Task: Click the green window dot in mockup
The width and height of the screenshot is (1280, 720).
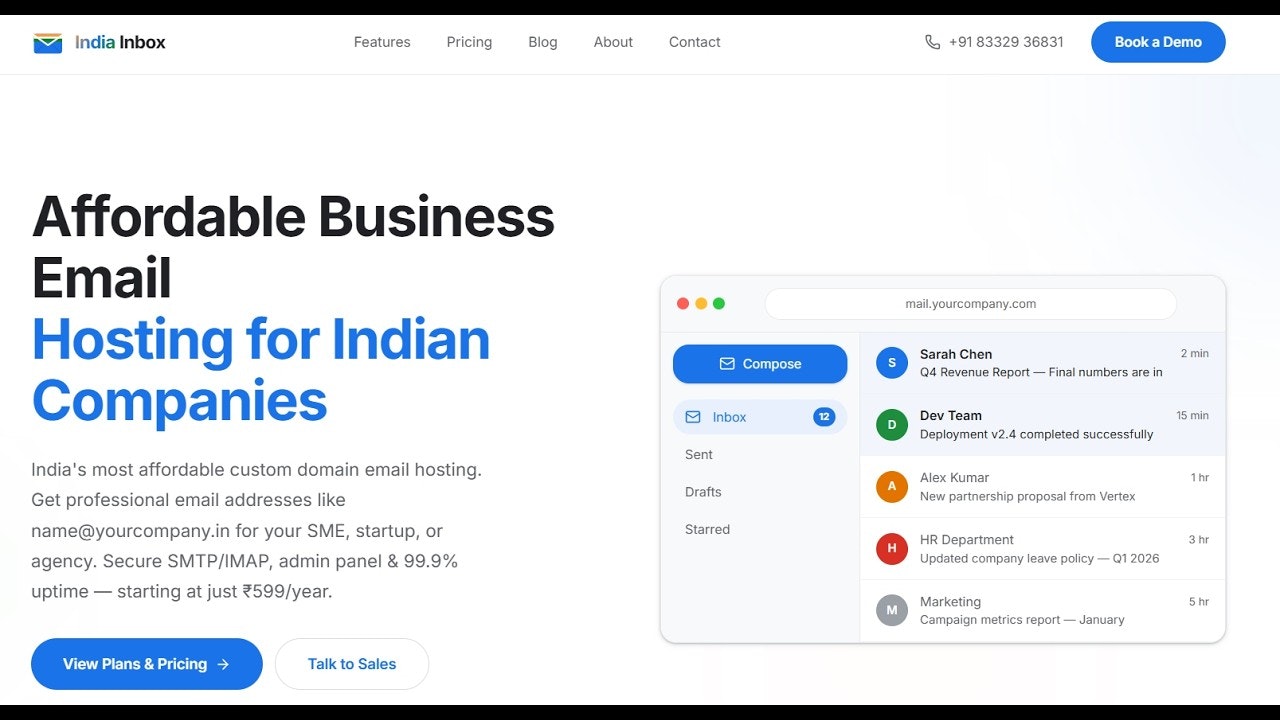Action: [x=719, y=304]
